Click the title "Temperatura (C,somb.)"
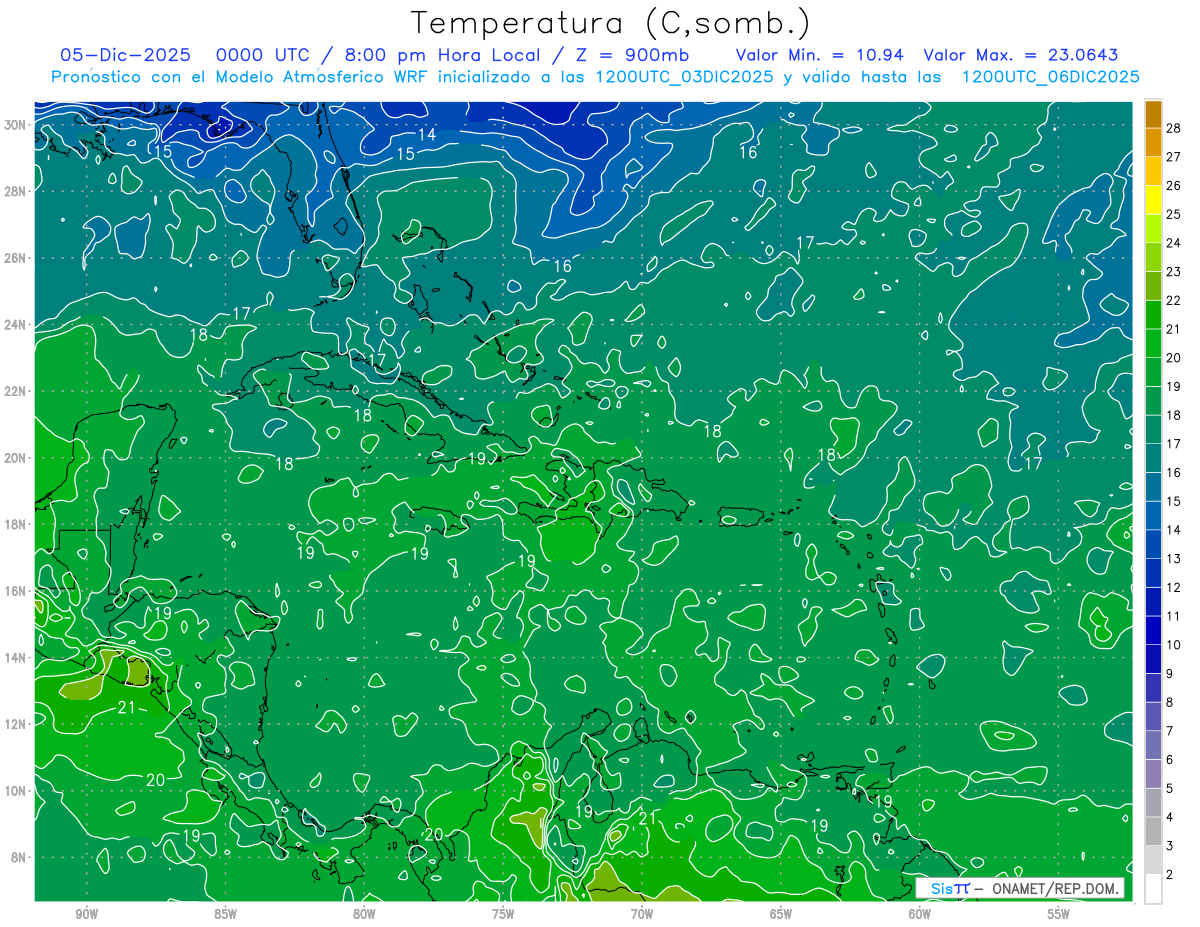The width and height of the screenshot is (1200, 927). [x=611, y=22]
